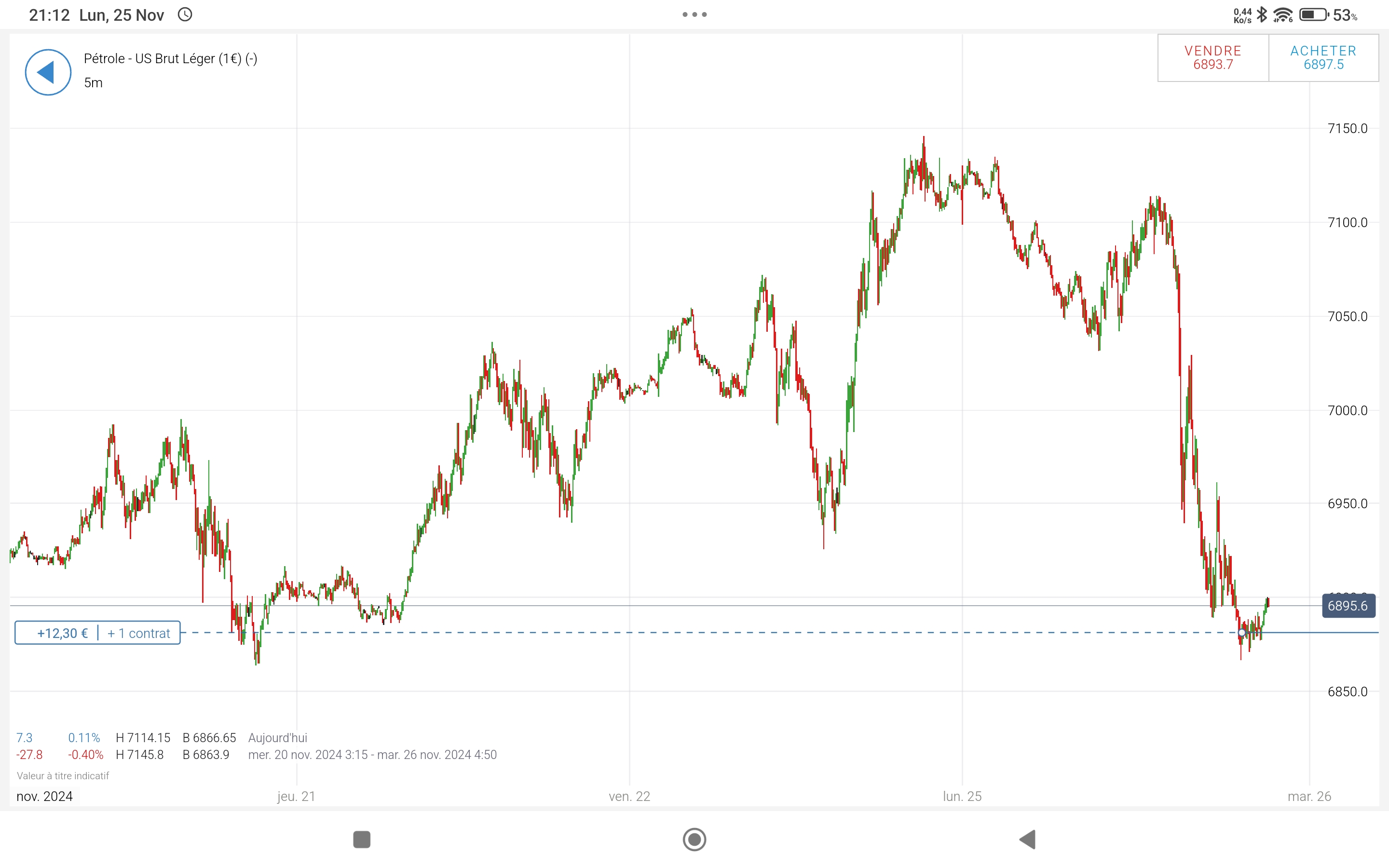Tap the Bluetooth status icon
This screenshot has height=868, width=1389.
[1262, 14]
